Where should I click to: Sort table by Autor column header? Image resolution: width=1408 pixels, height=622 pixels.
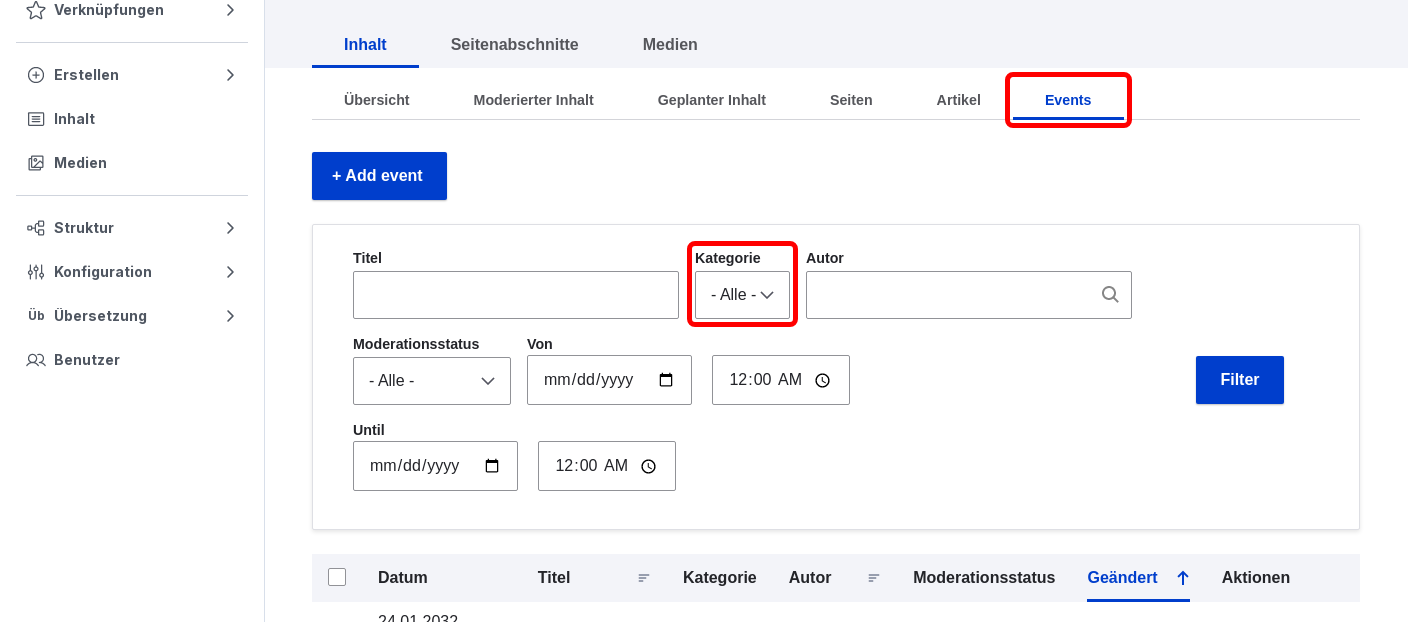(x=810, y=578)
